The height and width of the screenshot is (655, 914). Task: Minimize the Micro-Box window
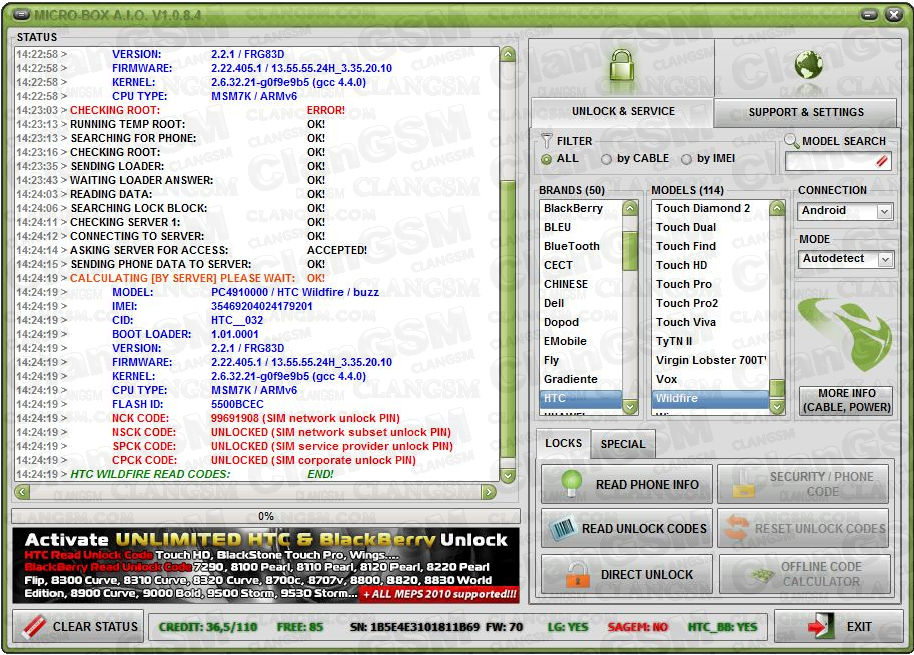[869, 14]
